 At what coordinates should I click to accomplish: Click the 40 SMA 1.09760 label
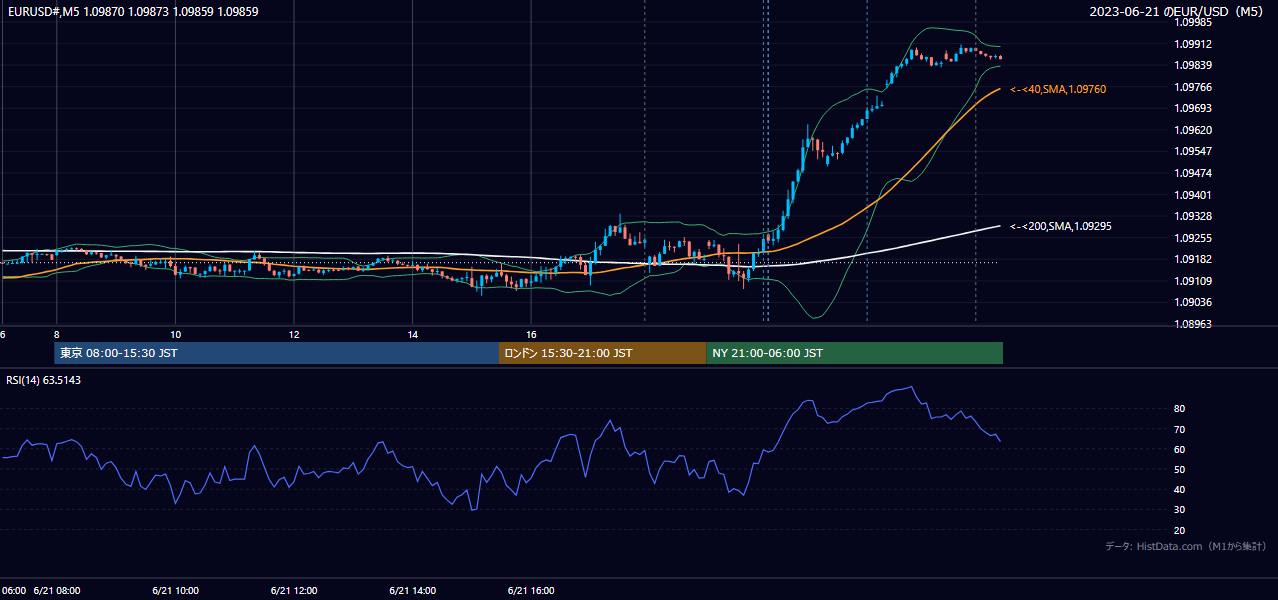coord(1058,89)
